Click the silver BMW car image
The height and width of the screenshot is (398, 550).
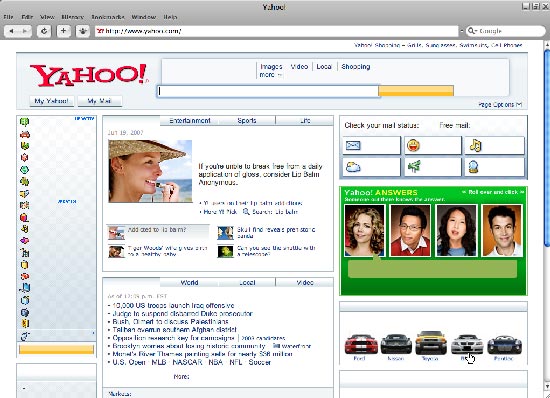467,344
